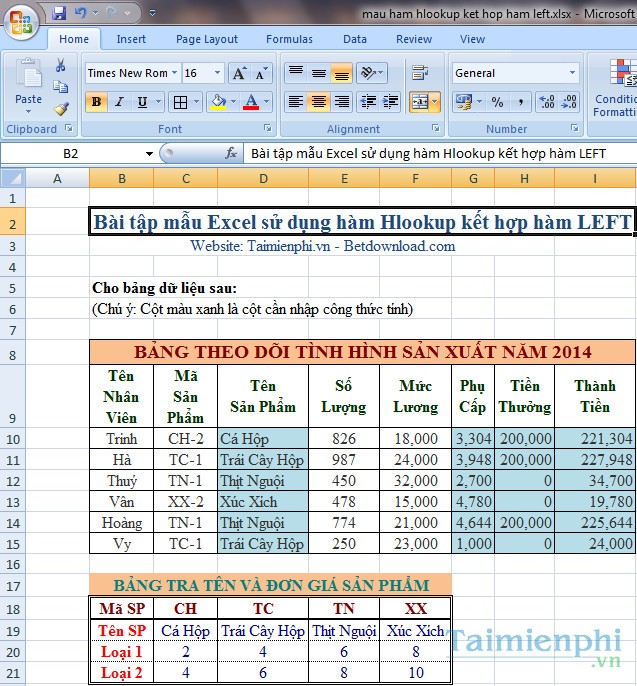Switch to the Home tab
The image size is (637, 686).
(x=74, y=39)
